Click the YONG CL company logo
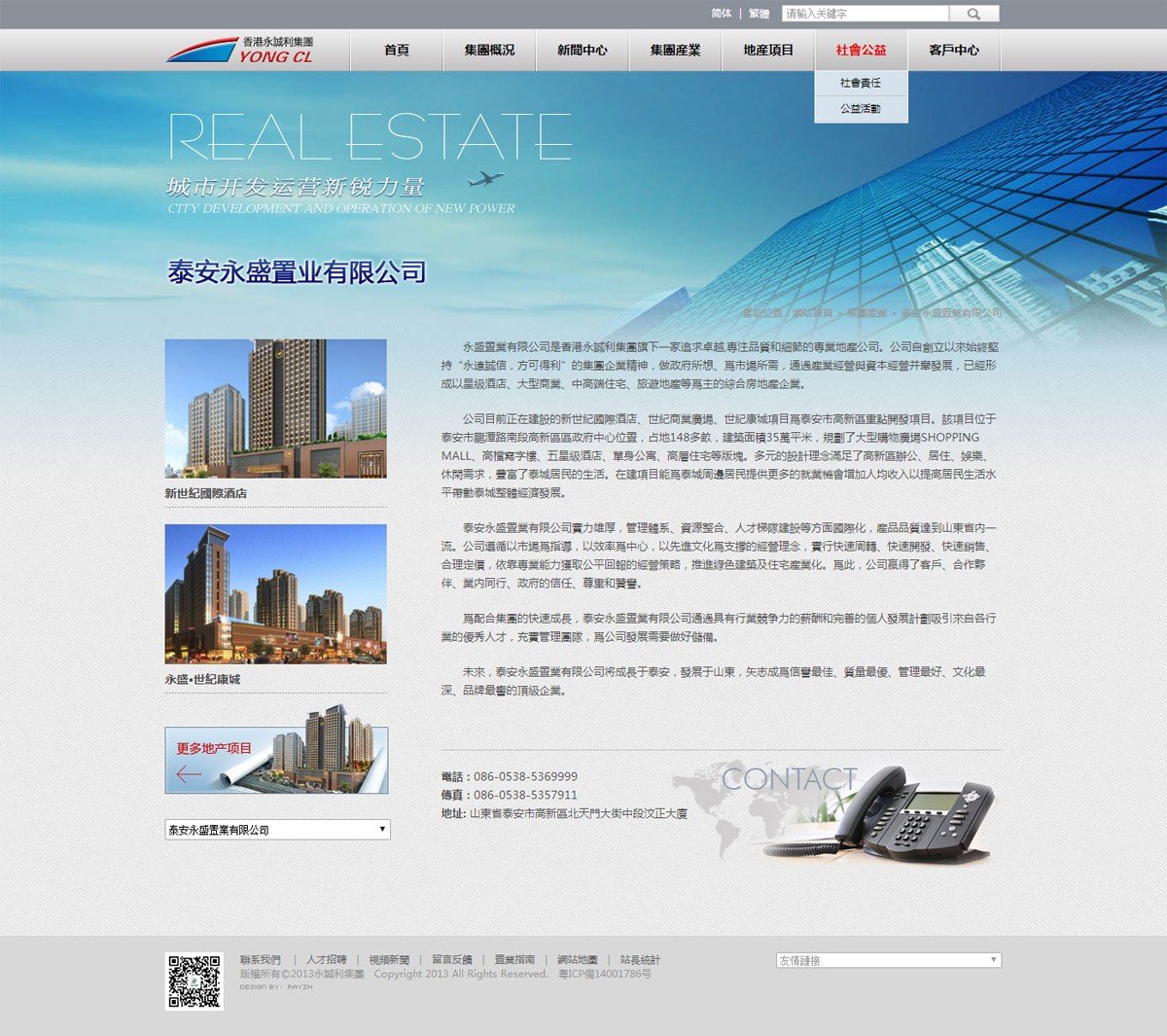The height and width of the screenshot is (1036, 1167). tap(240, 50)
